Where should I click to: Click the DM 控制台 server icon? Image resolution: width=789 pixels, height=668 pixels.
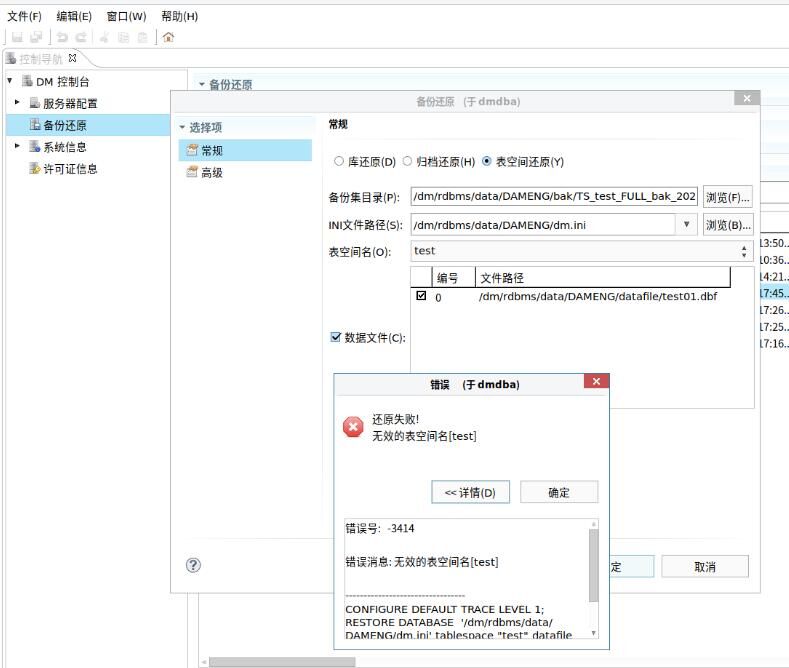27,81
